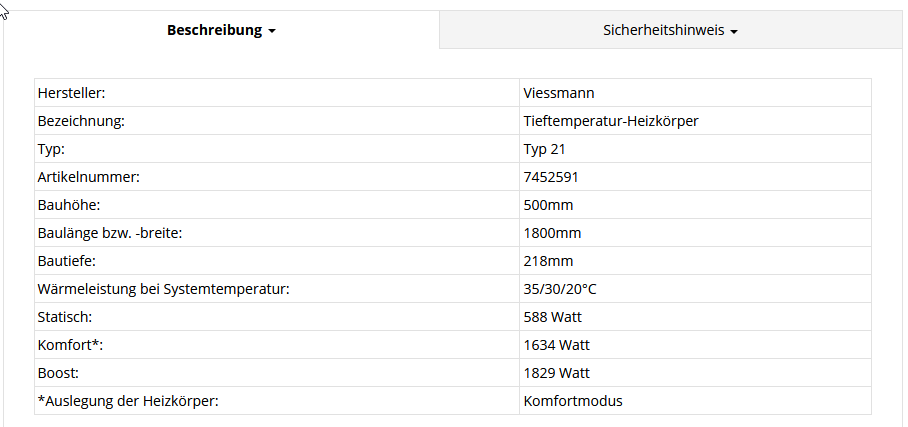Open the Beschreibung tab
The width and height of the screenshot is (908, 427).
click(x=221, y=30)
